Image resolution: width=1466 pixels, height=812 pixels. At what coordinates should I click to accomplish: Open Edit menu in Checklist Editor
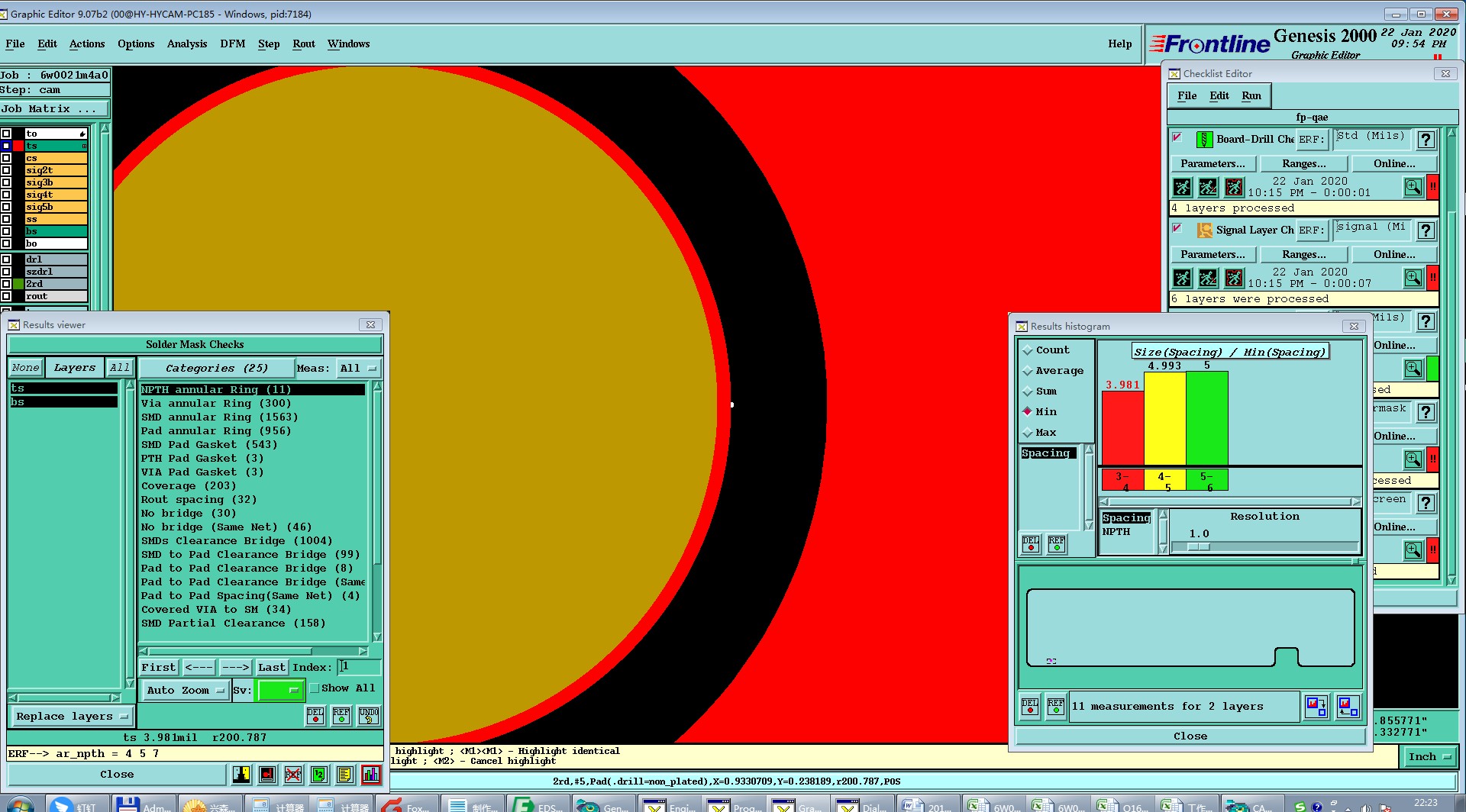click(1219, 96)
